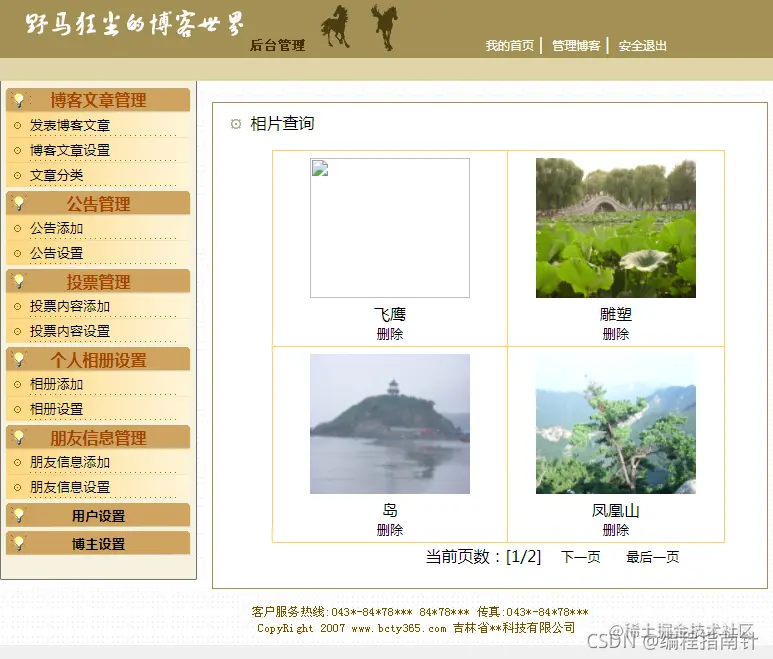This screenshot has height=659, width=773.
Task: Expand the 博主设置 section
Action: [x=98, y=543]
